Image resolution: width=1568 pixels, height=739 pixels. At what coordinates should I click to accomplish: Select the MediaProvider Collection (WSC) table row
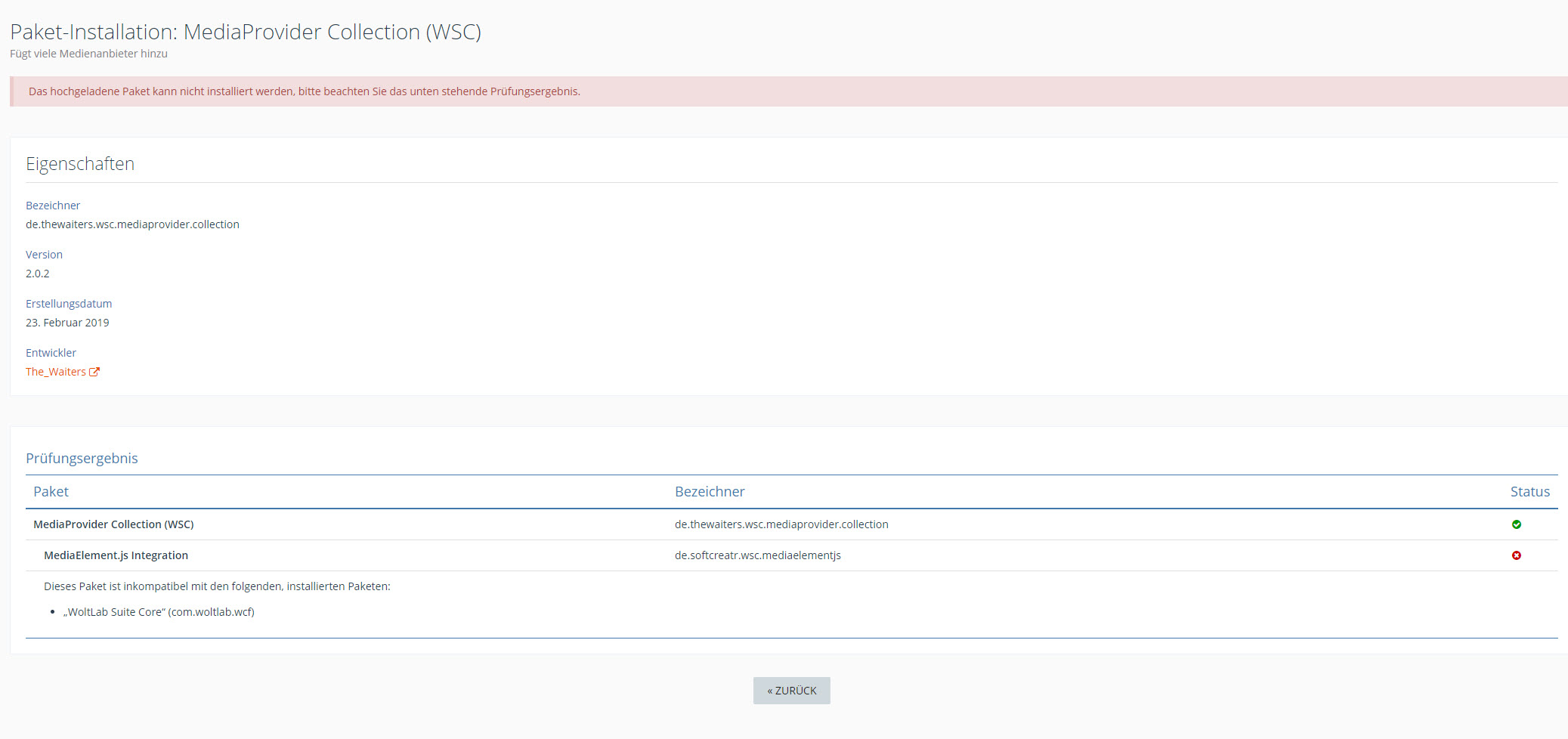[x=113, y=524]
